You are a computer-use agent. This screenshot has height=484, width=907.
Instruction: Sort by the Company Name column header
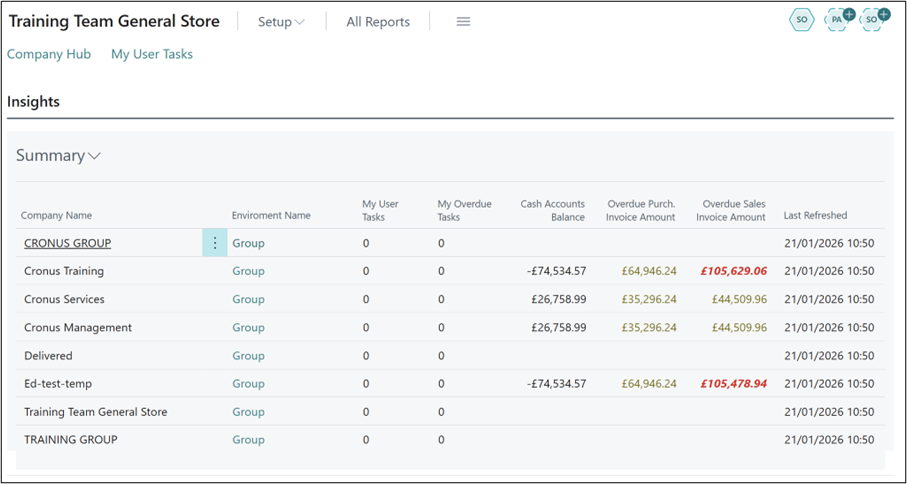point(56,215)
